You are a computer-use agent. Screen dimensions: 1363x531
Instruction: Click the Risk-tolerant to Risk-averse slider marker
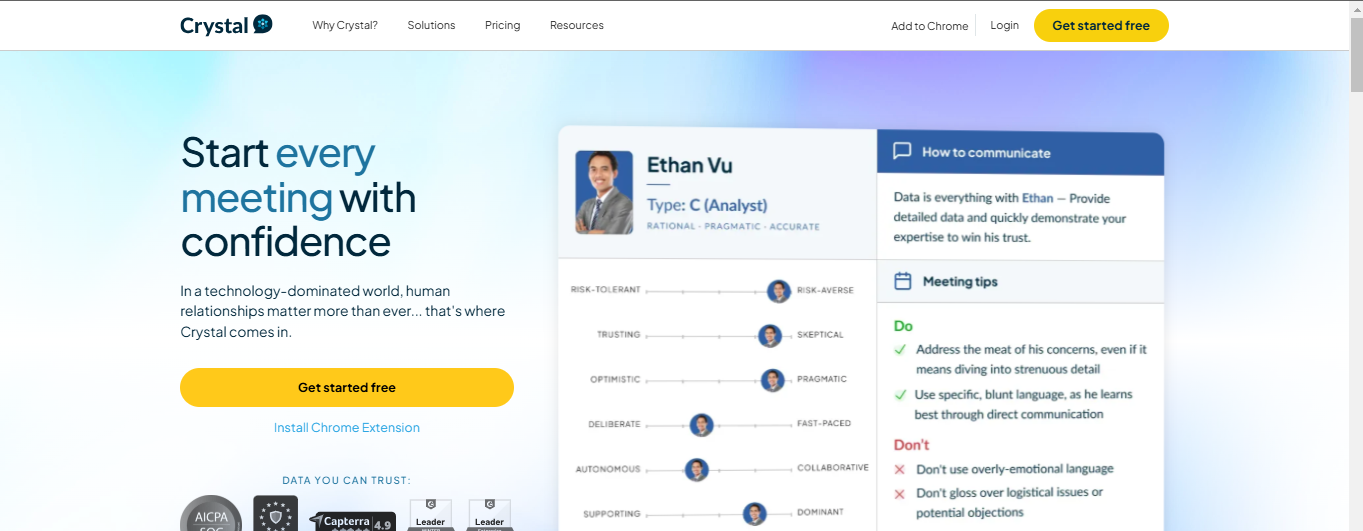click(779, 291)
